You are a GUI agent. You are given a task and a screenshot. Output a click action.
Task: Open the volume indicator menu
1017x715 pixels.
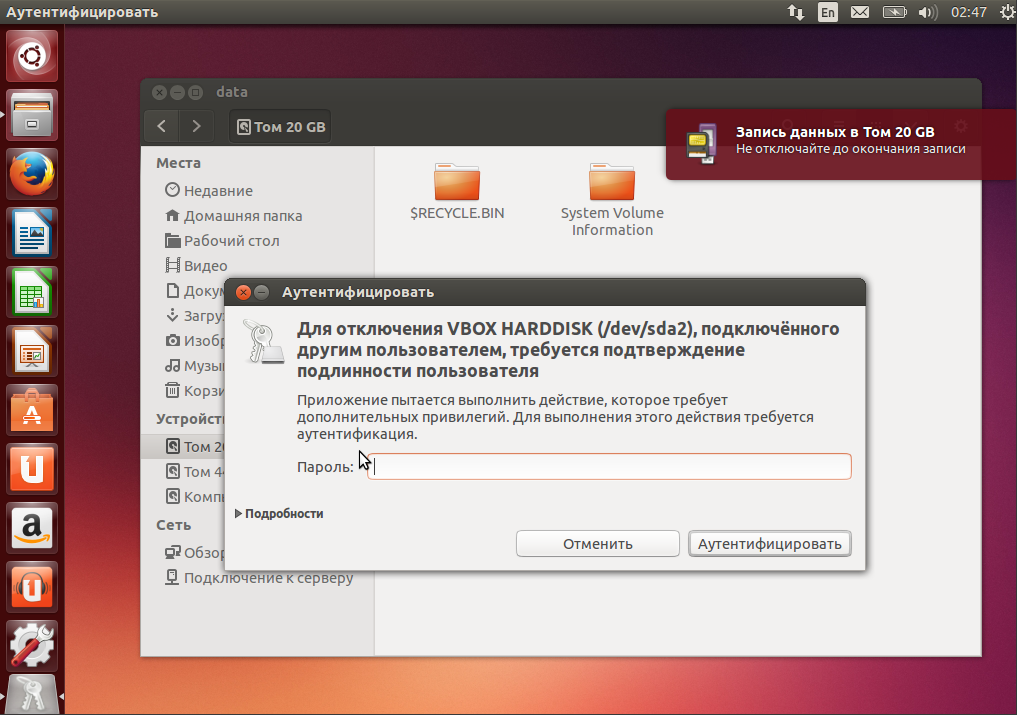coord(928,12)
